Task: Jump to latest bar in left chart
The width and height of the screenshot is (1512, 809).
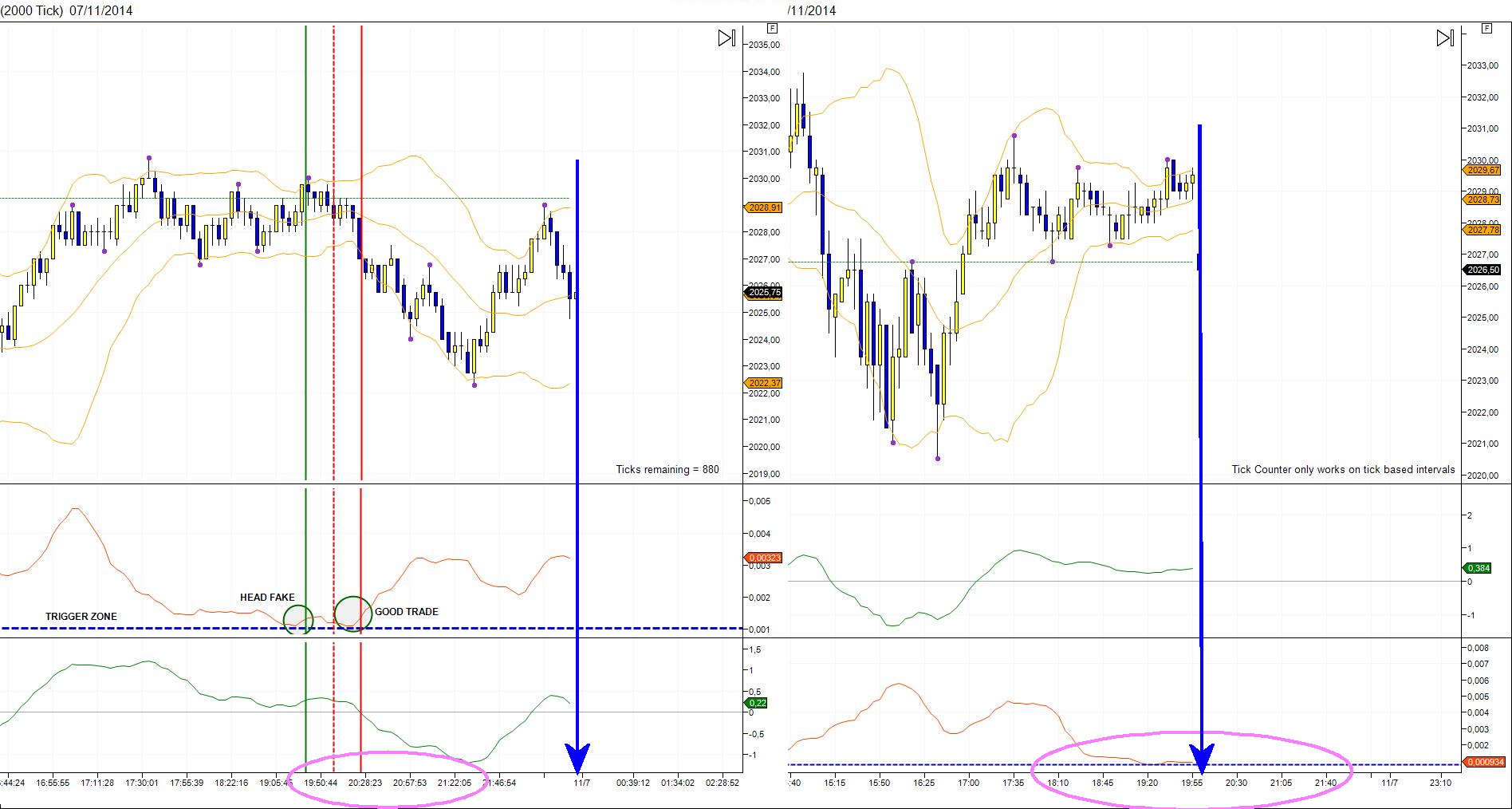Action: point(726,37)
